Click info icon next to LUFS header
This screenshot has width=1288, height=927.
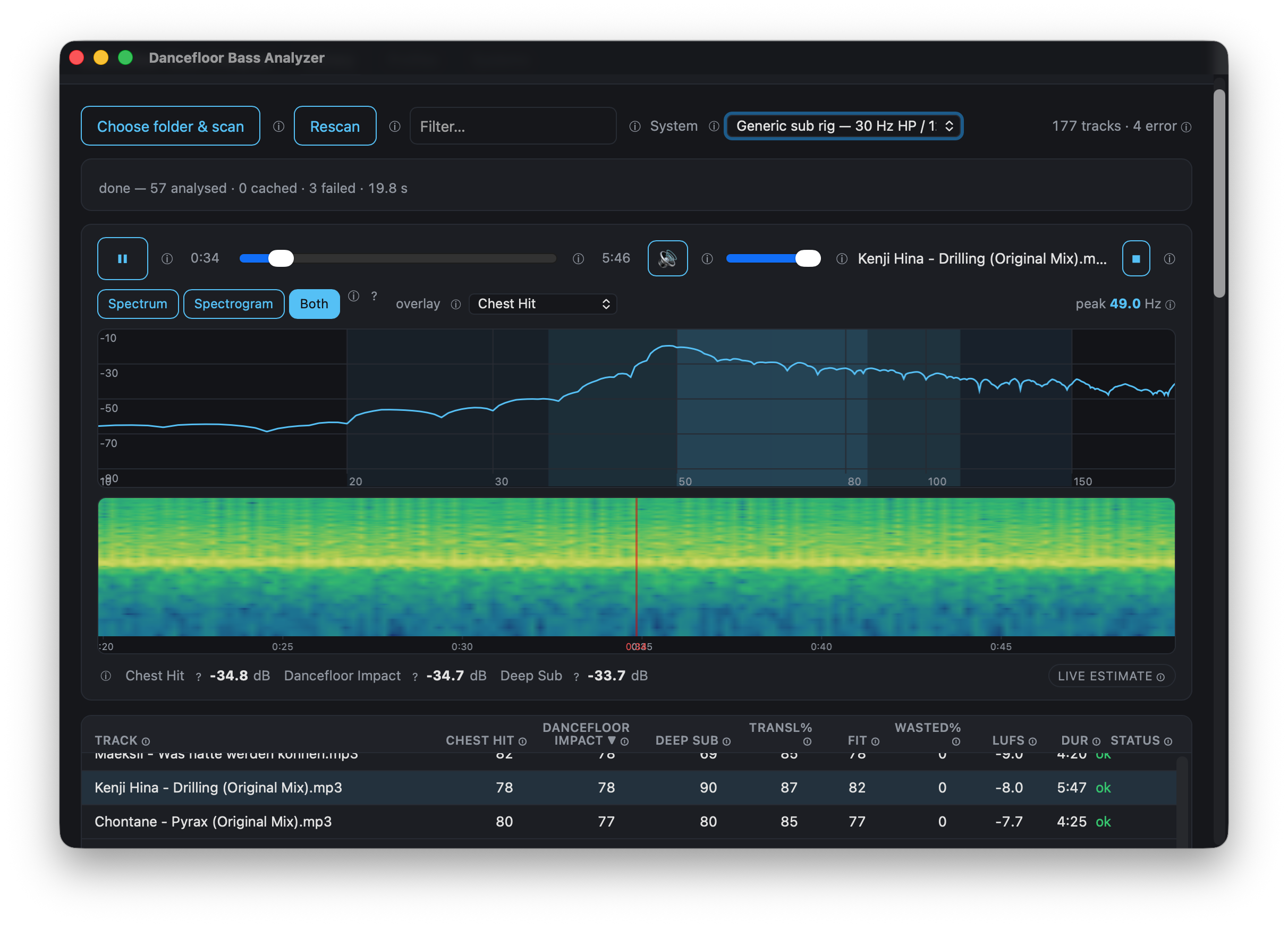[x=1032, y=742]
